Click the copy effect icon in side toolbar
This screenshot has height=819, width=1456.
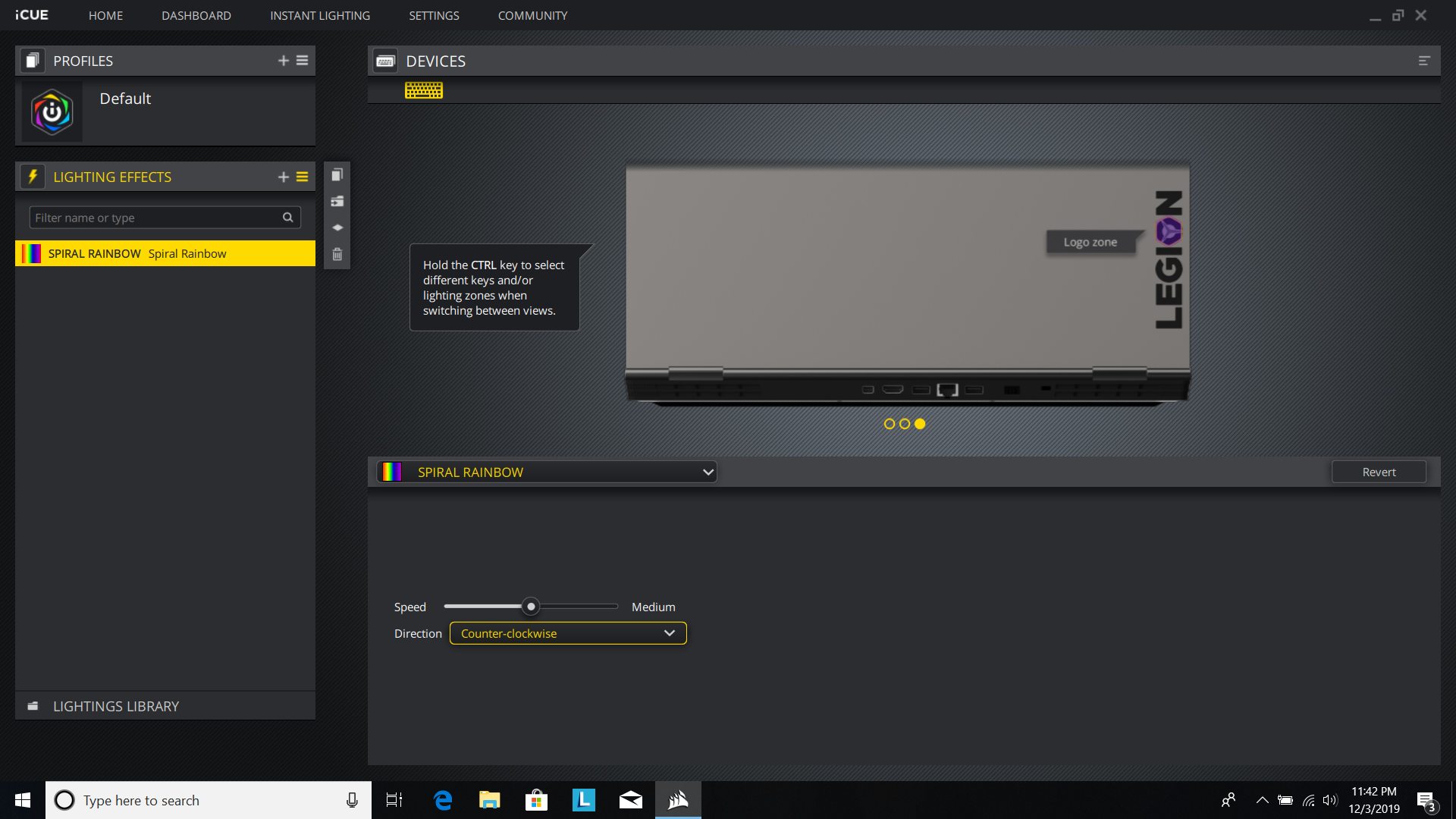tap(337, 175)
